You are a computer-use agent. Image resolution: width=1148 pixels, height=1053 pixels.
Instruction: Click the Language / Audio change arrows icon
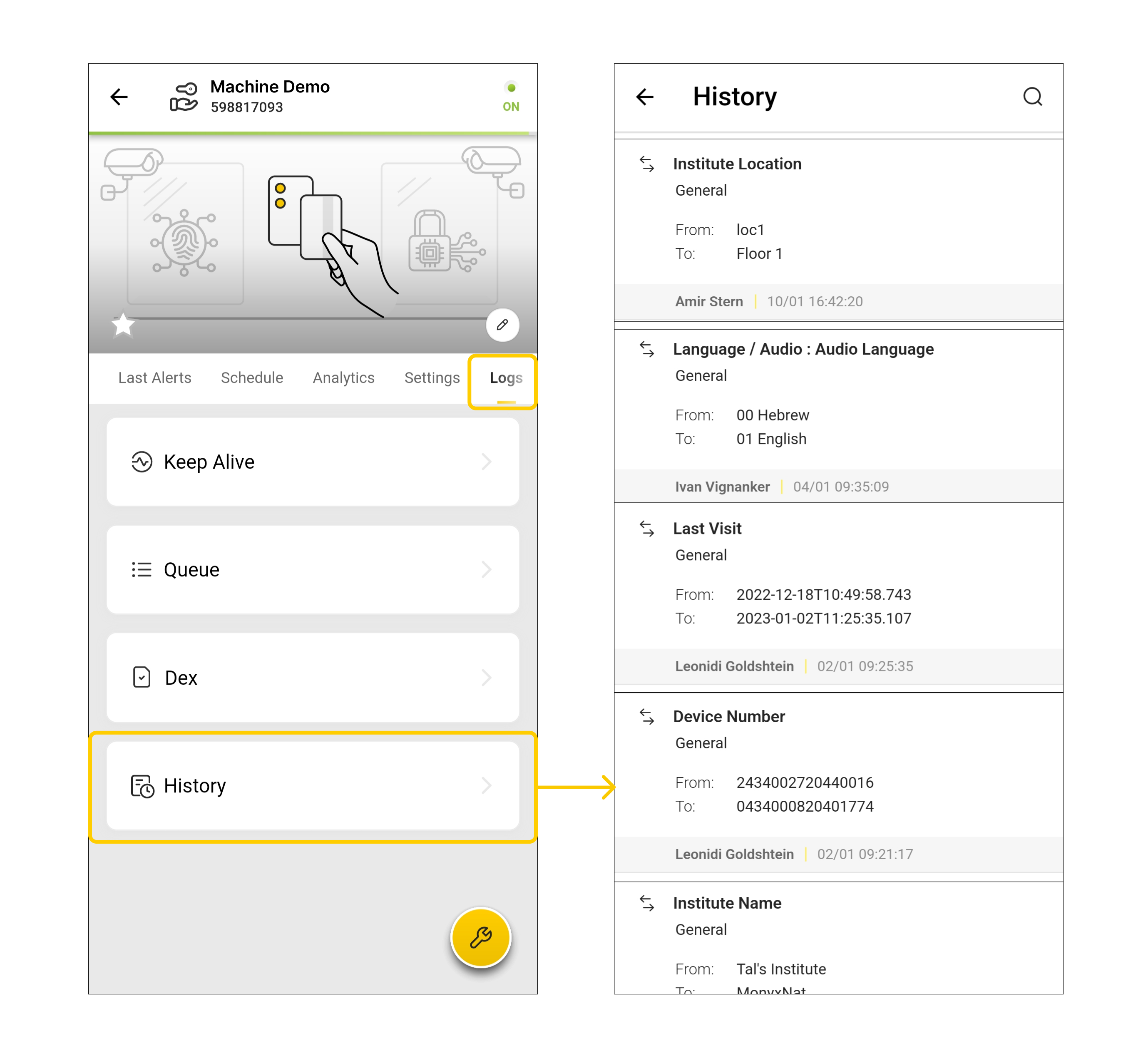(x=647, y=349)
